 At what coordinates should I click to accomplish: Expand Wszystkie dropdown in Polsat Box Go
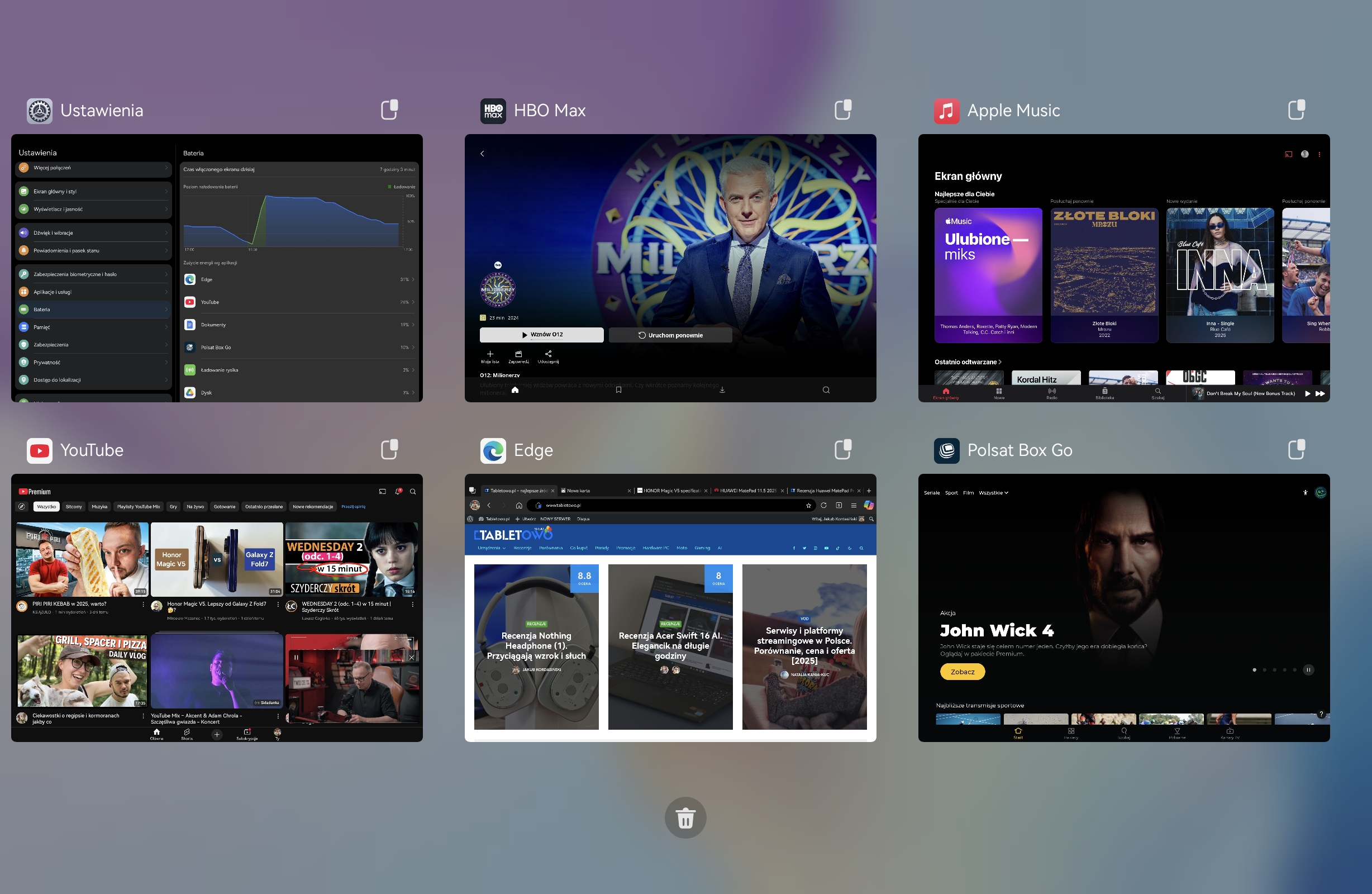click(993, 493)
